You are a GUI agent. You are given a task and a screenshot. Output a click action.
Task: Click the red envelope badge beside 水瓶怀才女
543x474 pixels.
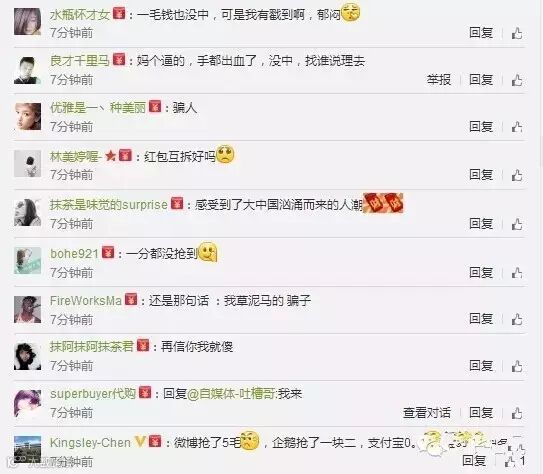coord(119,14)
